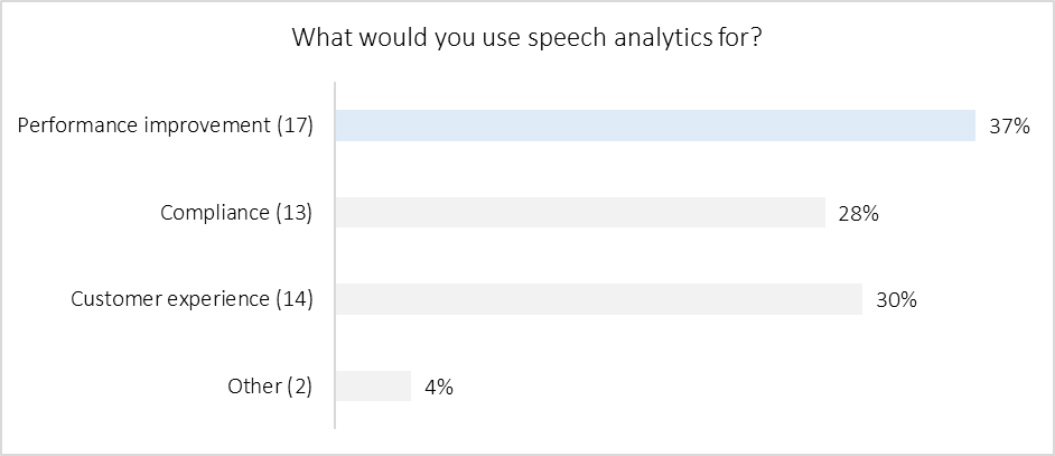The width and height of the screenshot is (1055, 456).
Task: Click the chart title about speech analytics
Action: tap(527, 39)
